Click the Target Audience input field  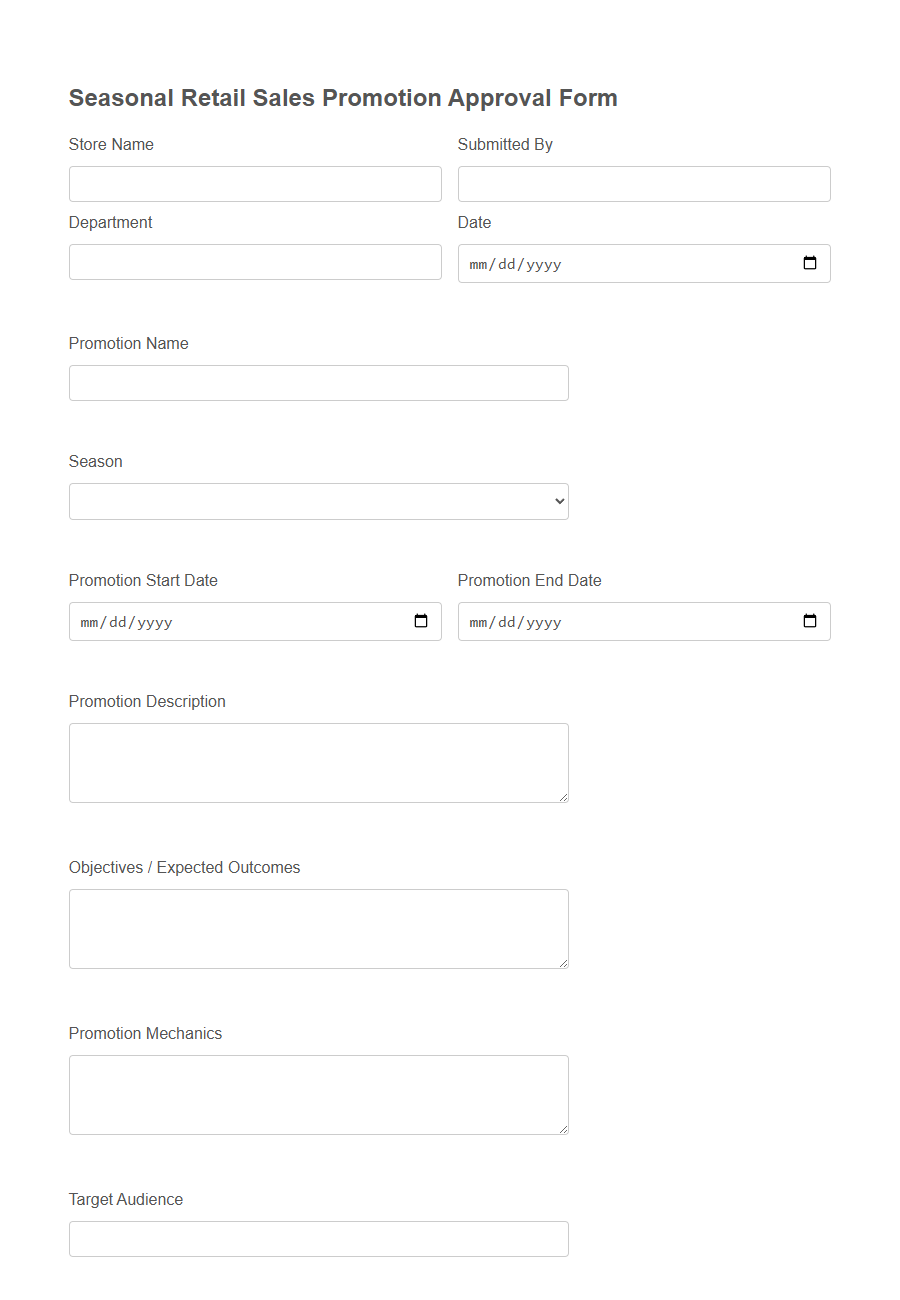pos(318,1239)
